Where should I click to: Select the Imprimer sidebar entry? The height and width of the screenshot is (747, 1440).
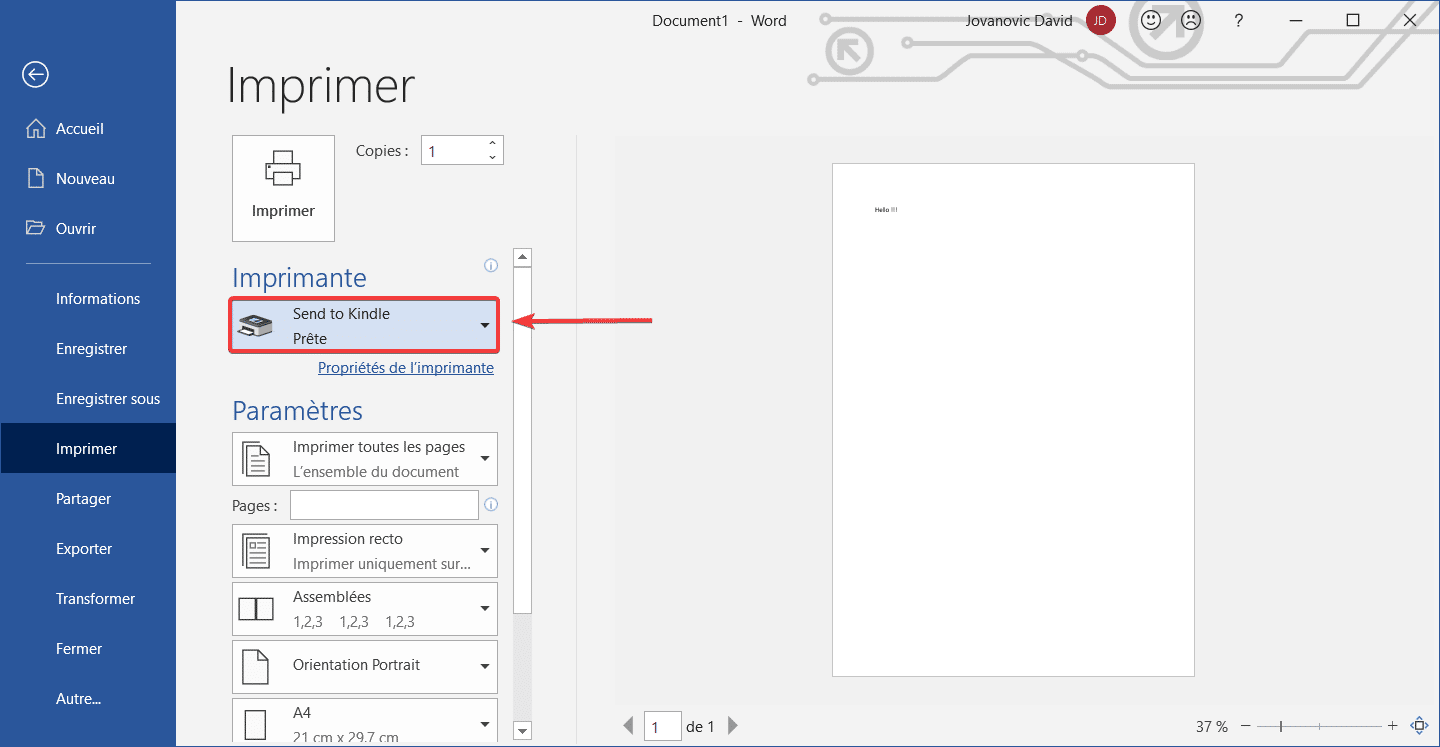tap(88, 449)
